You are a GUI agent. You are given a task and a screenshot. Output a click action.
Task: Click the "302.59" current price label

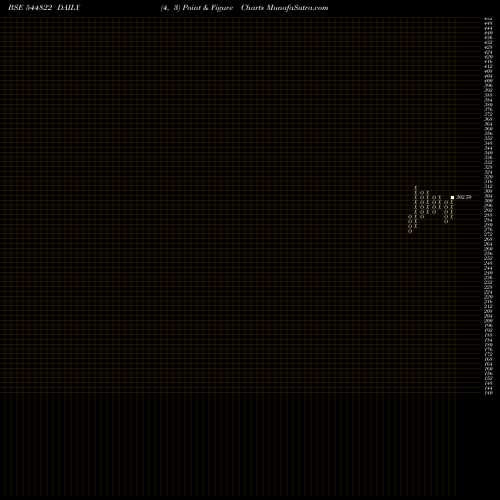tap(464, 197)
